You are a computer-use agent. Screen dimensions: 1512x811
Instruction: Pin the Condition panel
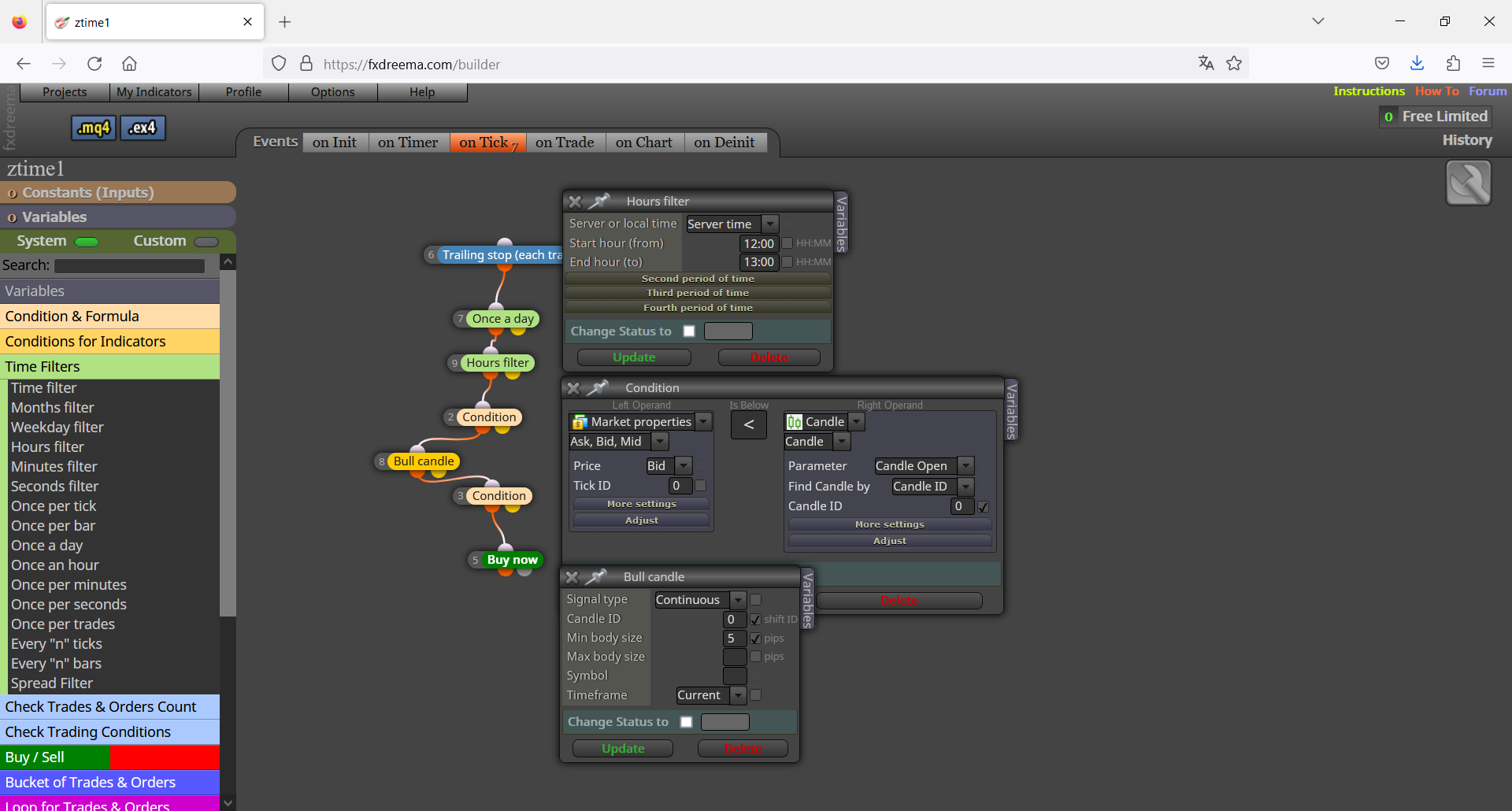coord(598,388)
